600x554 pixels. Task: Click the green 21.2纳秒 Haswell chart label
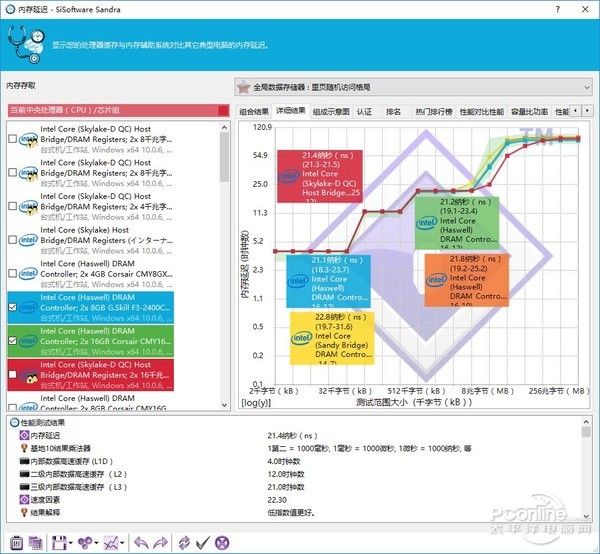(x=457, y=223)
